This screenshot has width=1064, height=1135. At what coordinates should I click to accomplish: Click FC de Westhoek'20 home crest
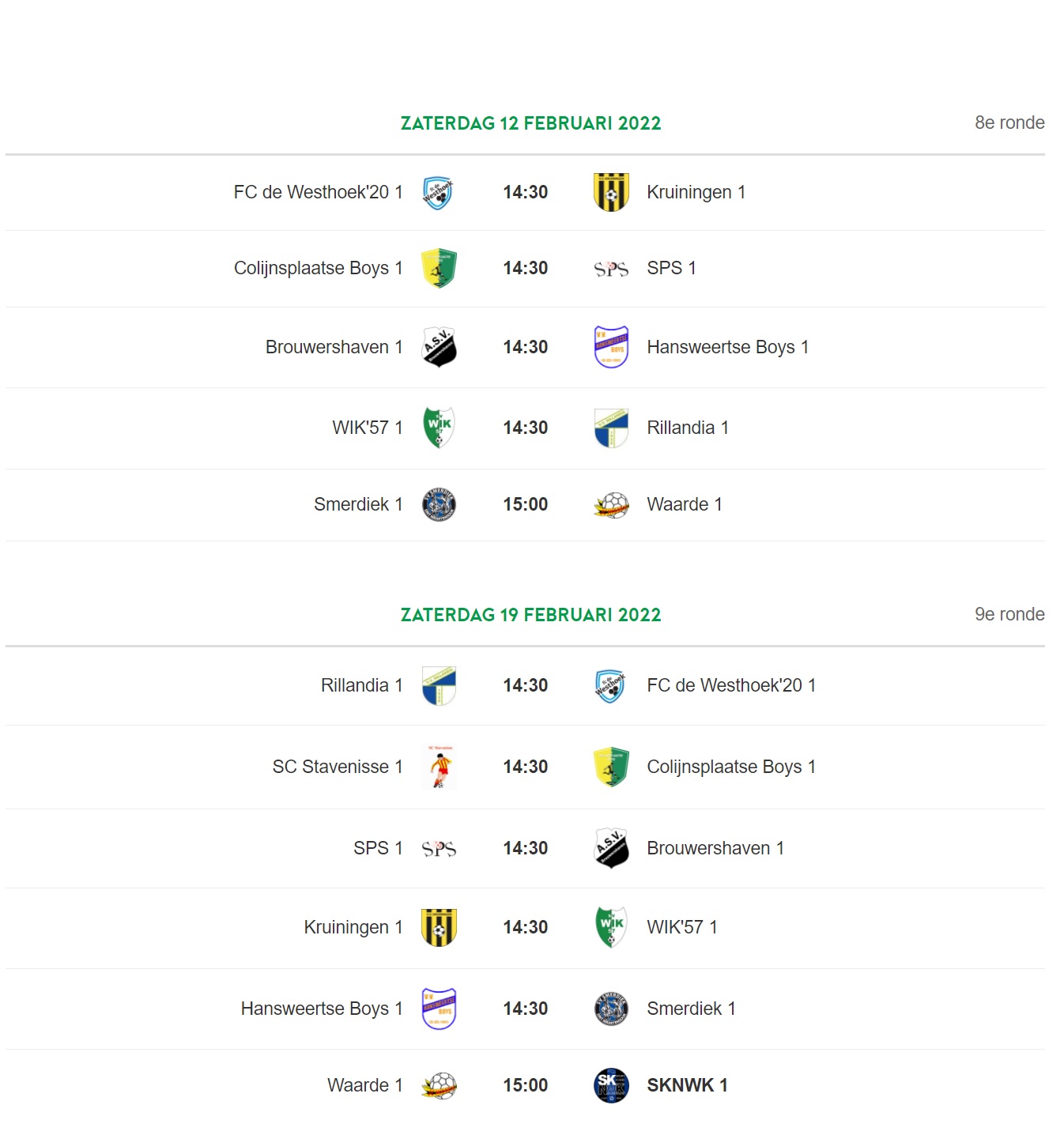(438, 192)
